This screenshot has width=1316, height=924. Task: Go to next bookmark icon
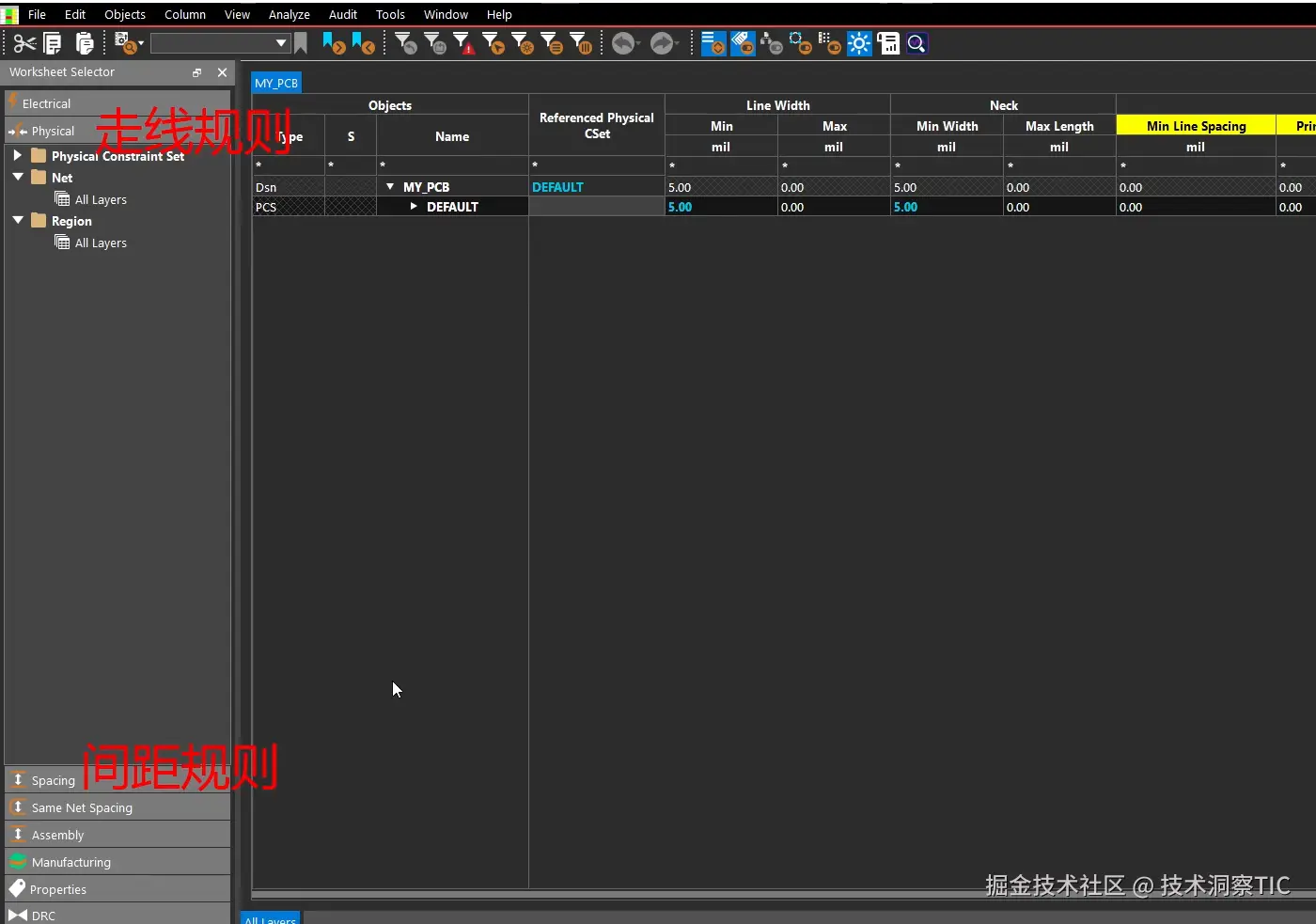pos(334,43)
